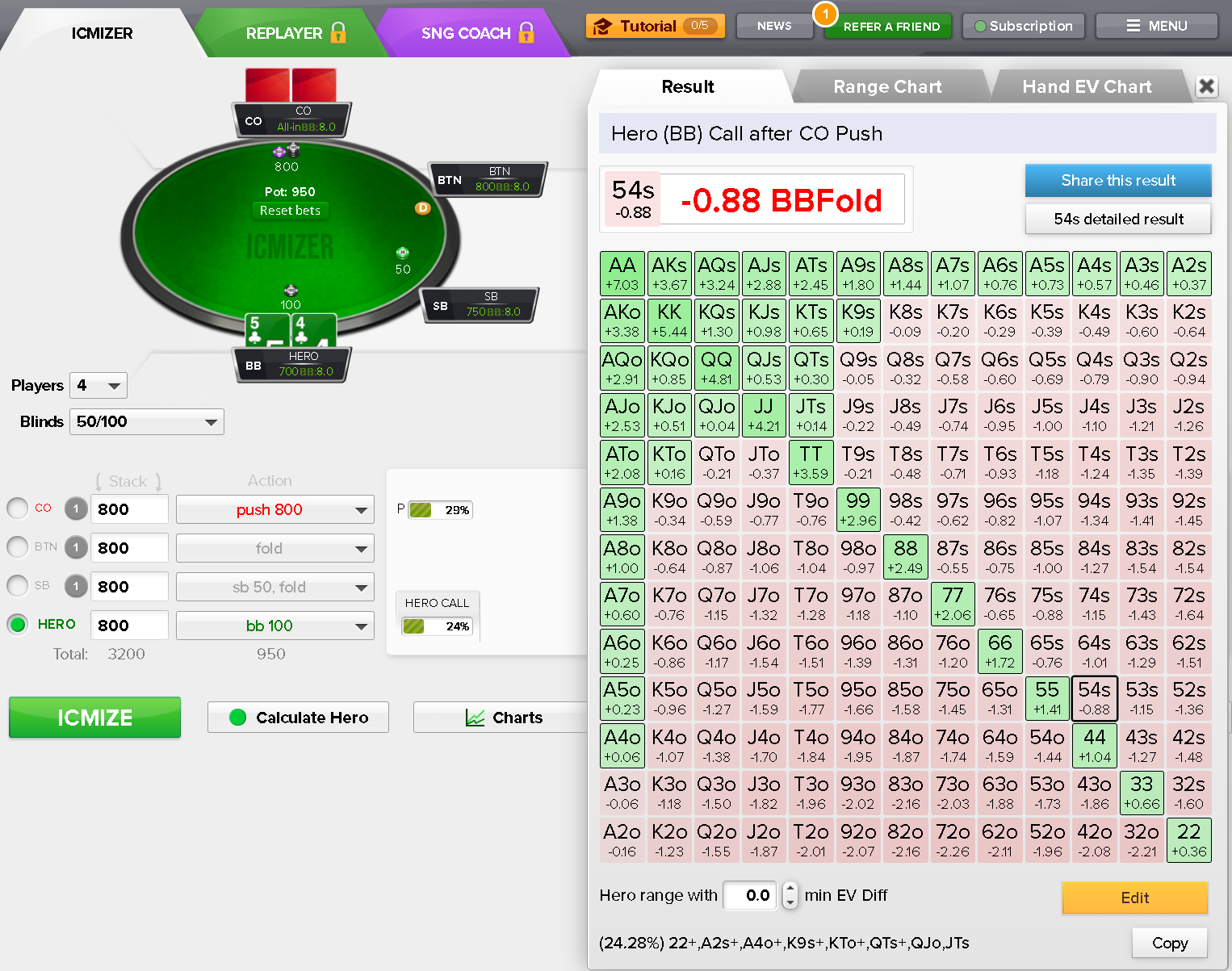1232x971 pixels.
Task: Click the CO seat red face-down cards
Action: pyautogui.click(x=291, y=86)
